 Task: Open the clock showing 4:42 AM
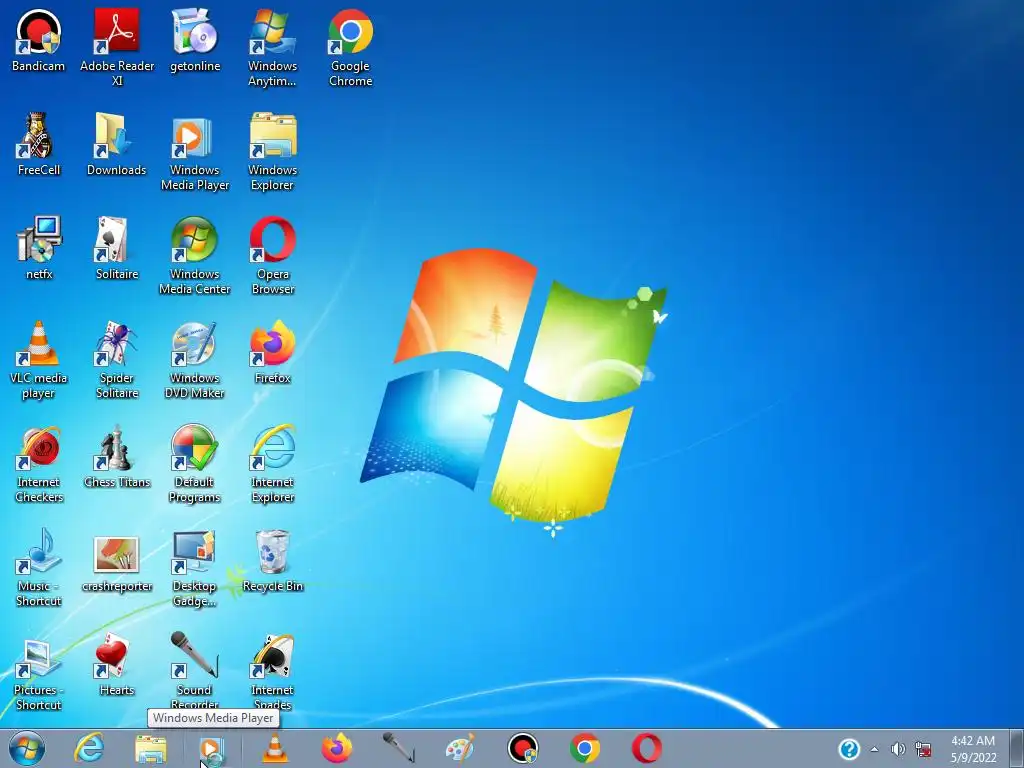coord(973,748)
